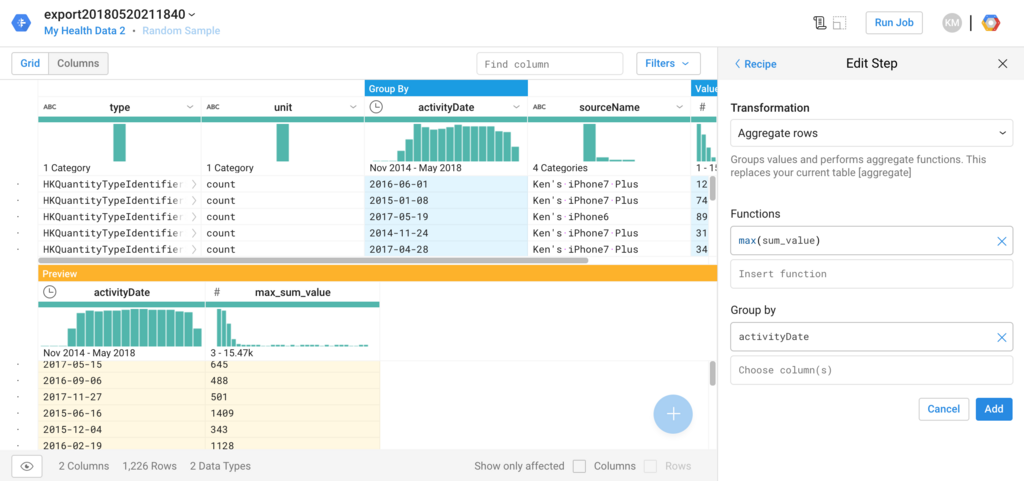Click the blue plus floating button

point(673,414)
